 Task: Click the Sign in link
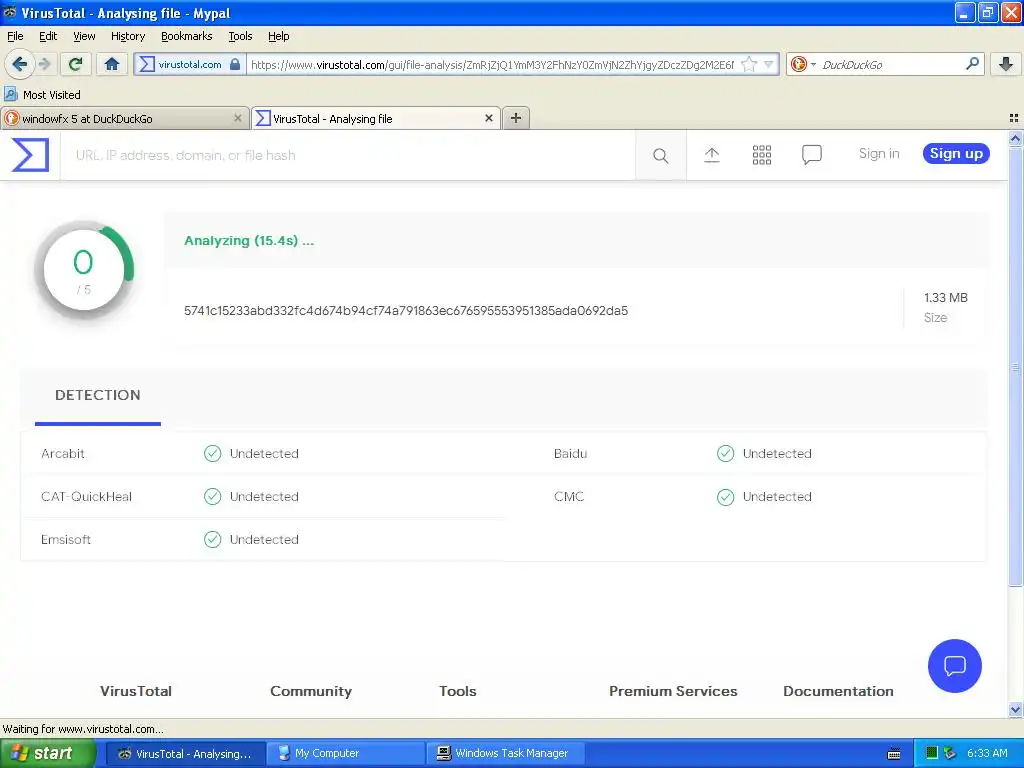(878, 153)
